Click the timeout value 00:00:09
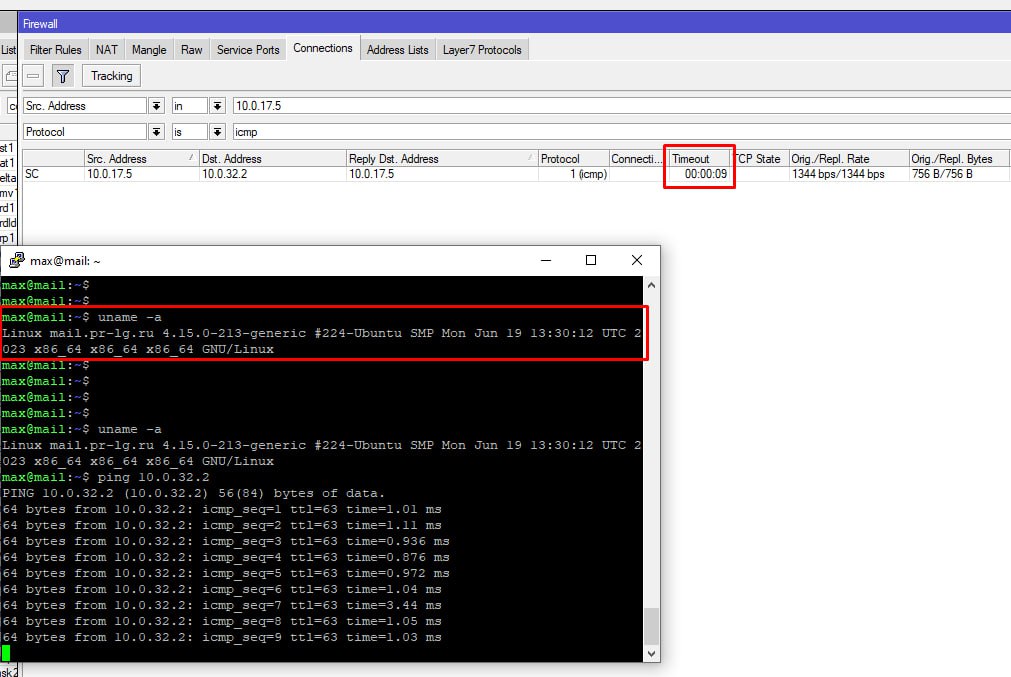Viewport: 1011px width, 677px height. click(x=705, y=174)
